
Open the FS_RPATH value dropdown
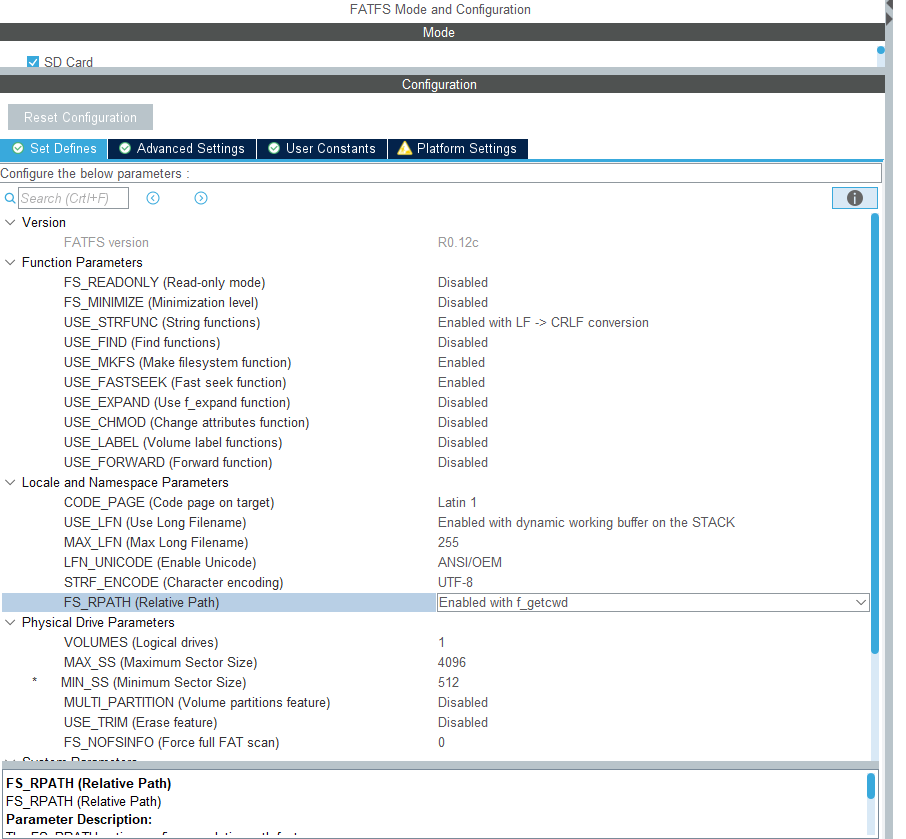(861, 603)
